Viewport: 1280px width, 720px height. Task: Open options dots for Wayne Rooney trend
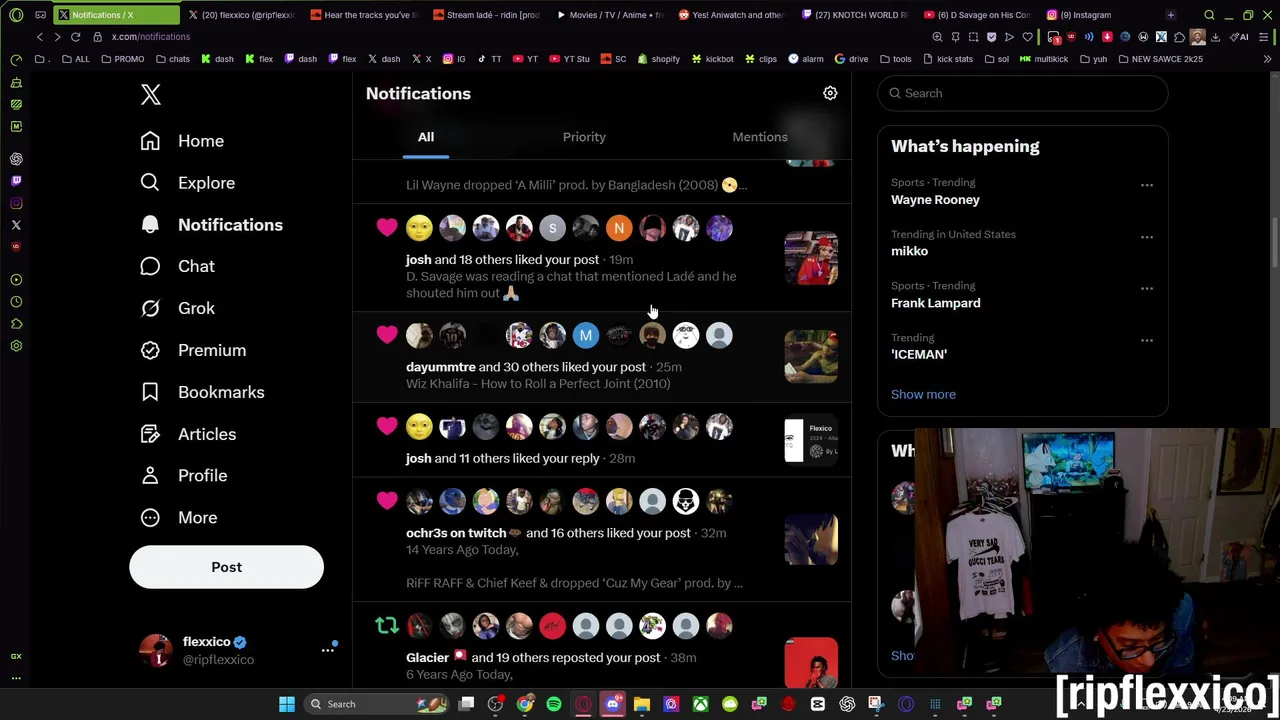1147,186
